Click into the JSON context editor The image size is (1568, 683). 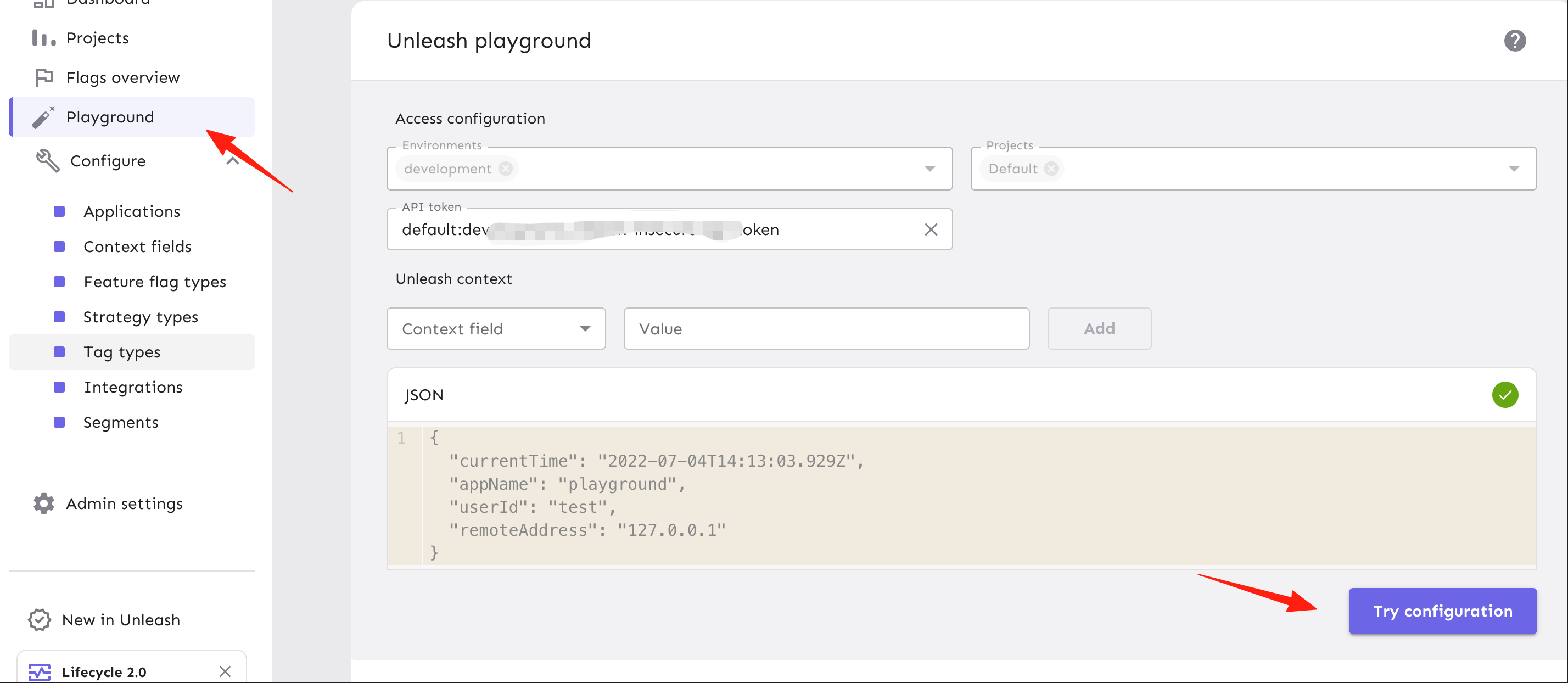click(962, 496)
